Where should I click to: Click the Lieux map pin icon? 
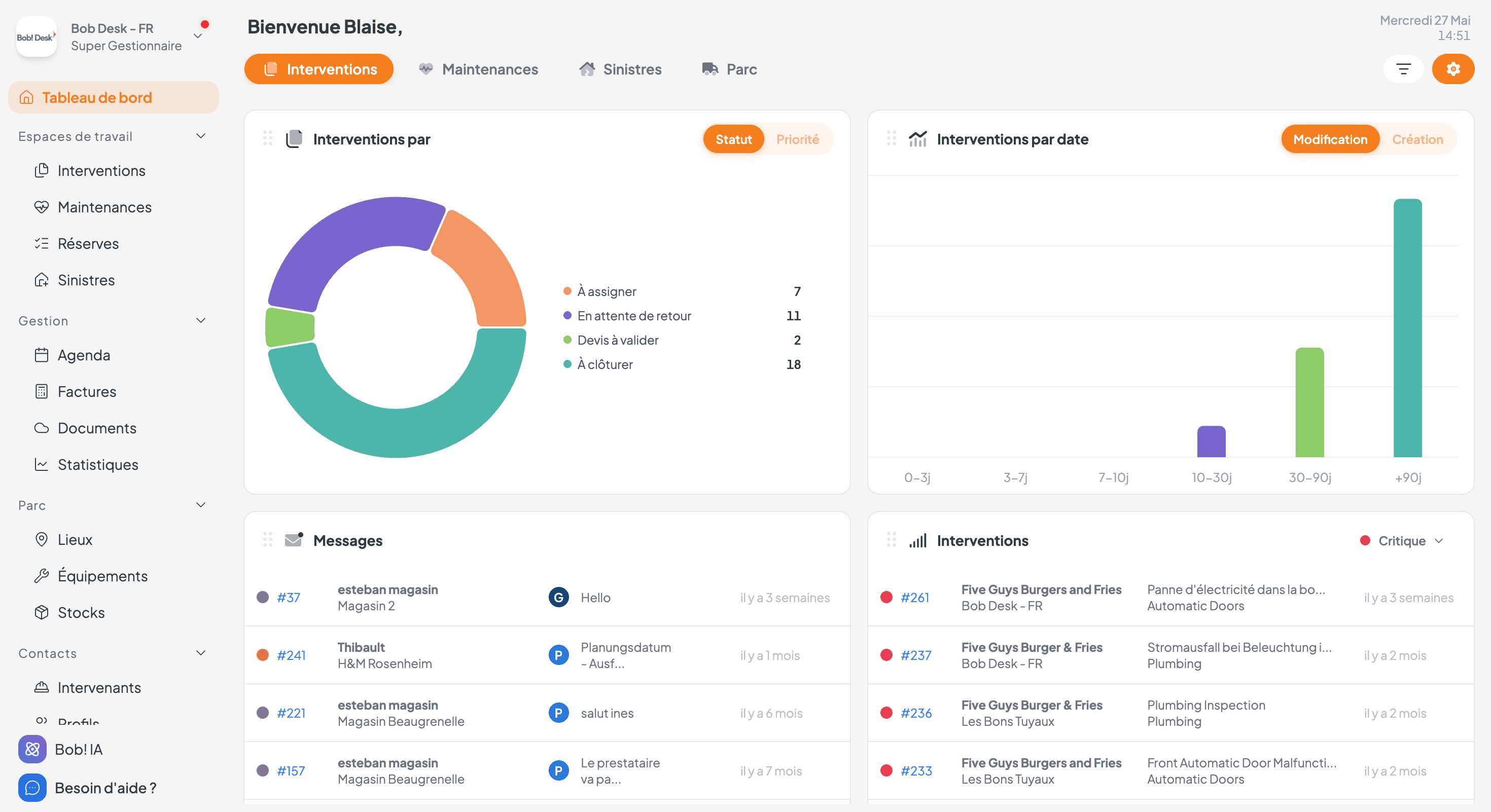(x=42, y=540)
